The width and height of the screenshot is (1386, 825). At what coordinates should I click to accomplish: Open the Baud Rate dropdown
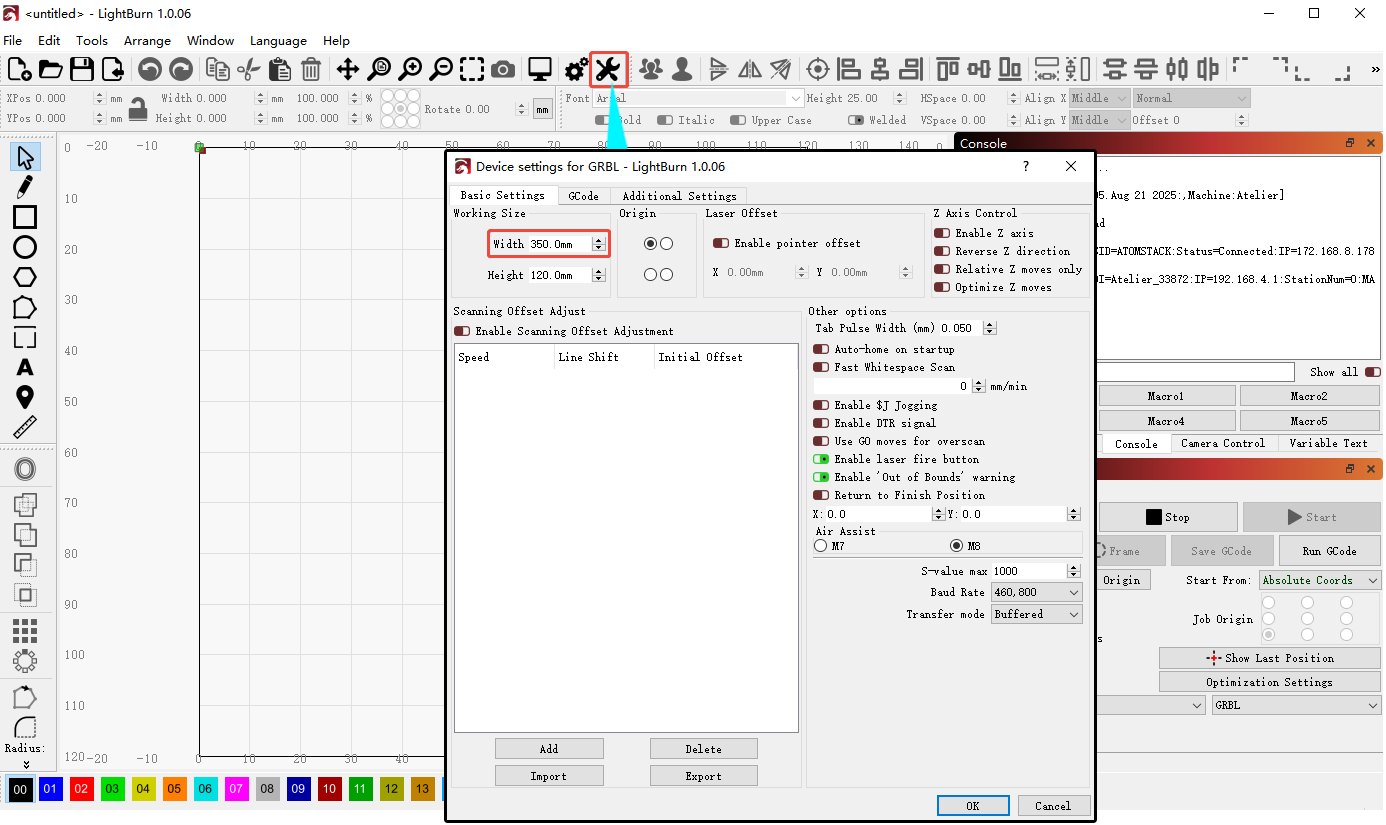pos(1036,592)
